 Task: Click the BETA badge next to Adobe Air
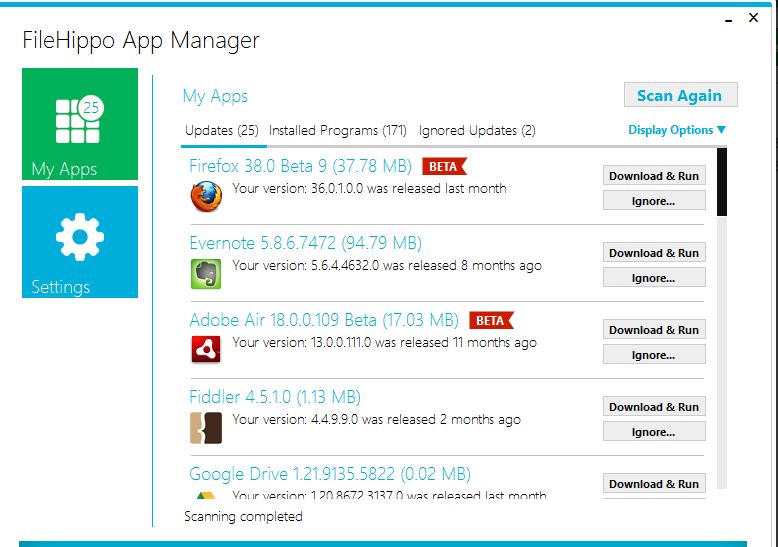491,320
